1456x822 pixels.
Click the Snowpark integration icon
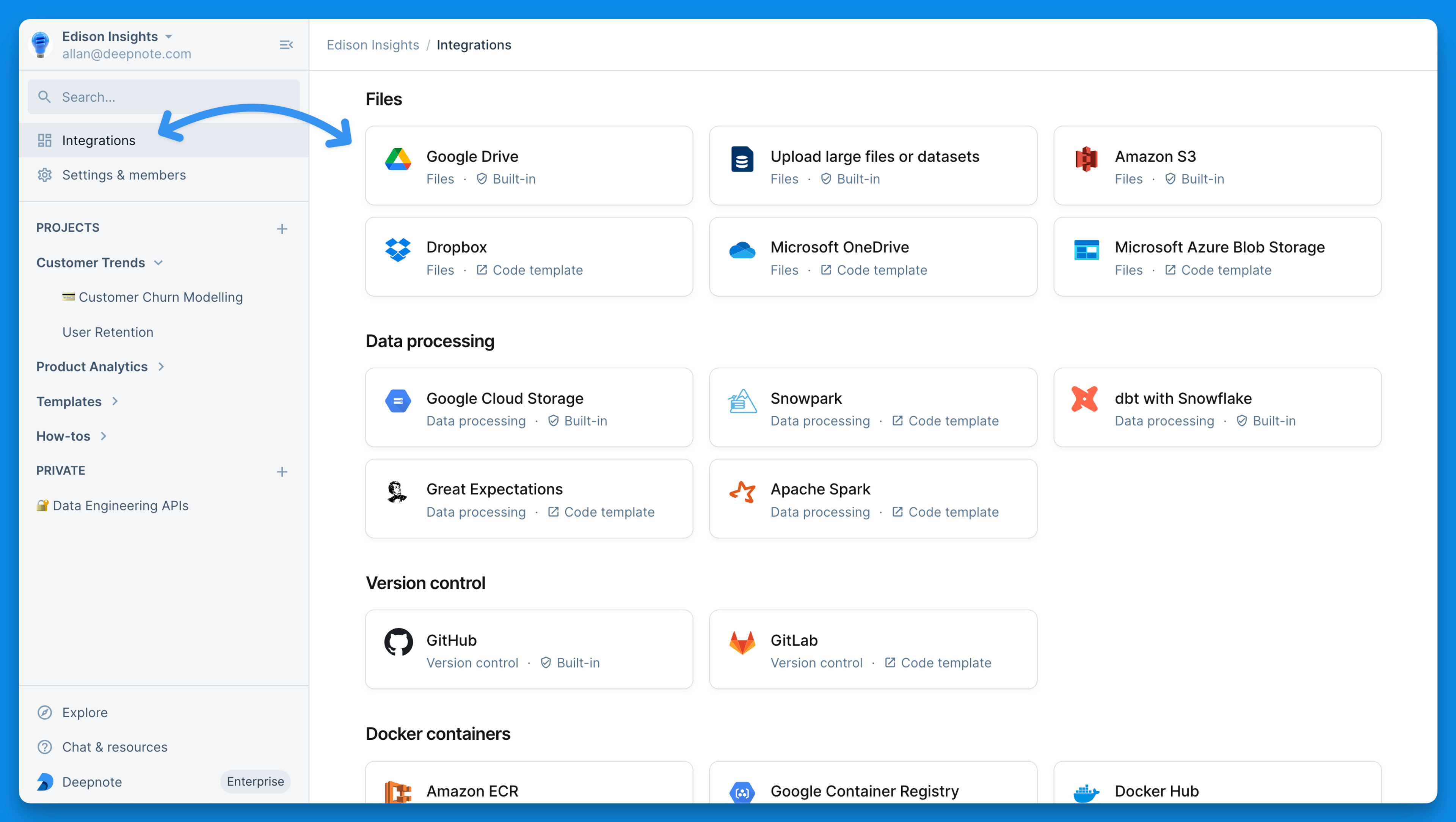(742, 401)
